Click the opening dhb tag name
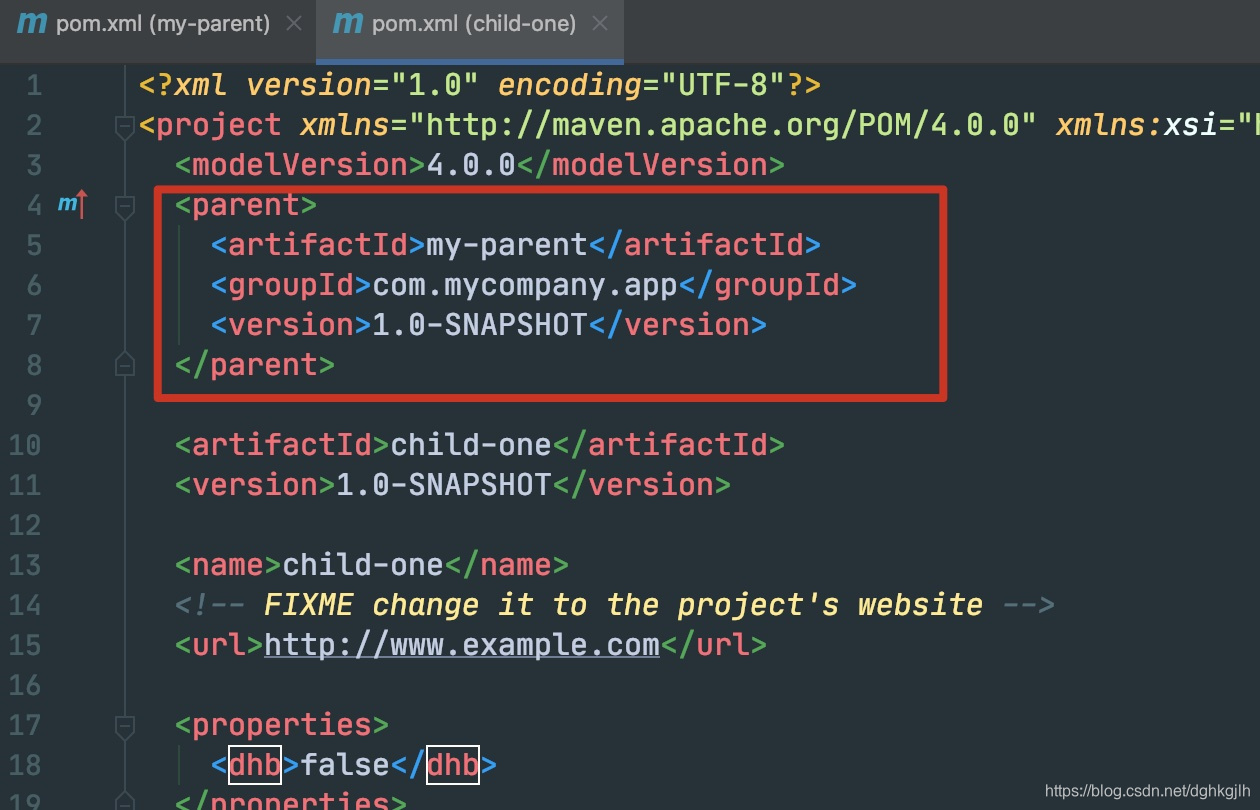Viewport: 1260px width, 810px height. click(255, 765)
